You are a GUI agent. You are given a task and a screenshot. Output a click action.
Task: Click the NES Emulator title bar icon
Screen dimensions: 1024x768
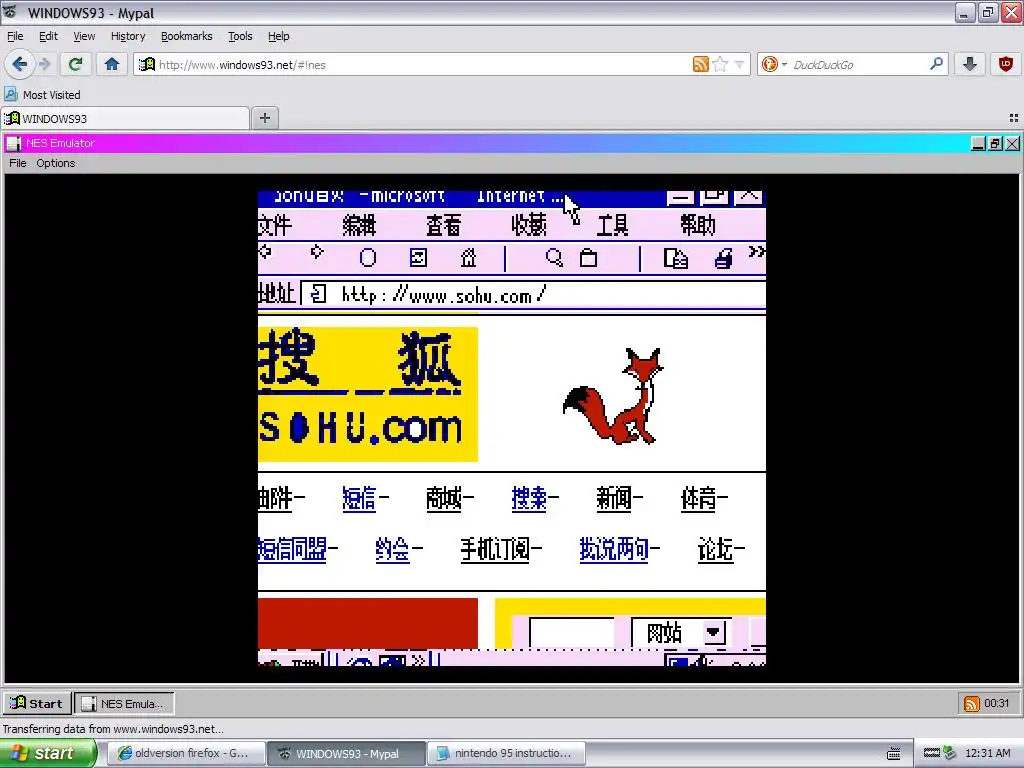[x=14, y=143]
